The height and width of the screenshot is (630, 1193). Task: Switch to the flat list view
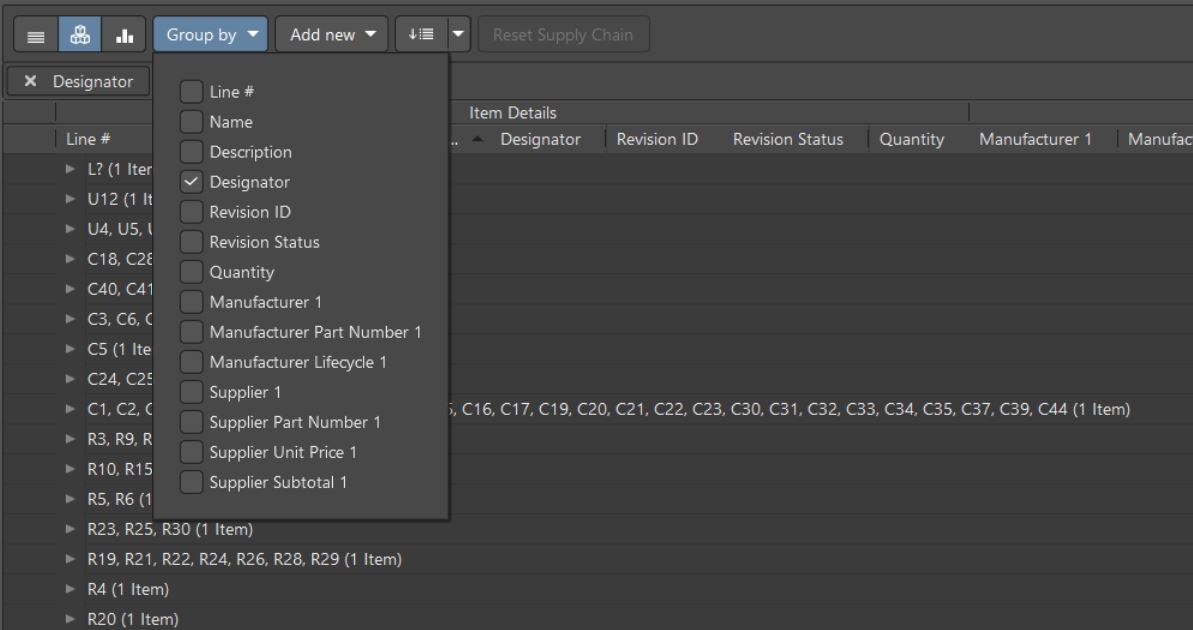point(37,33)
